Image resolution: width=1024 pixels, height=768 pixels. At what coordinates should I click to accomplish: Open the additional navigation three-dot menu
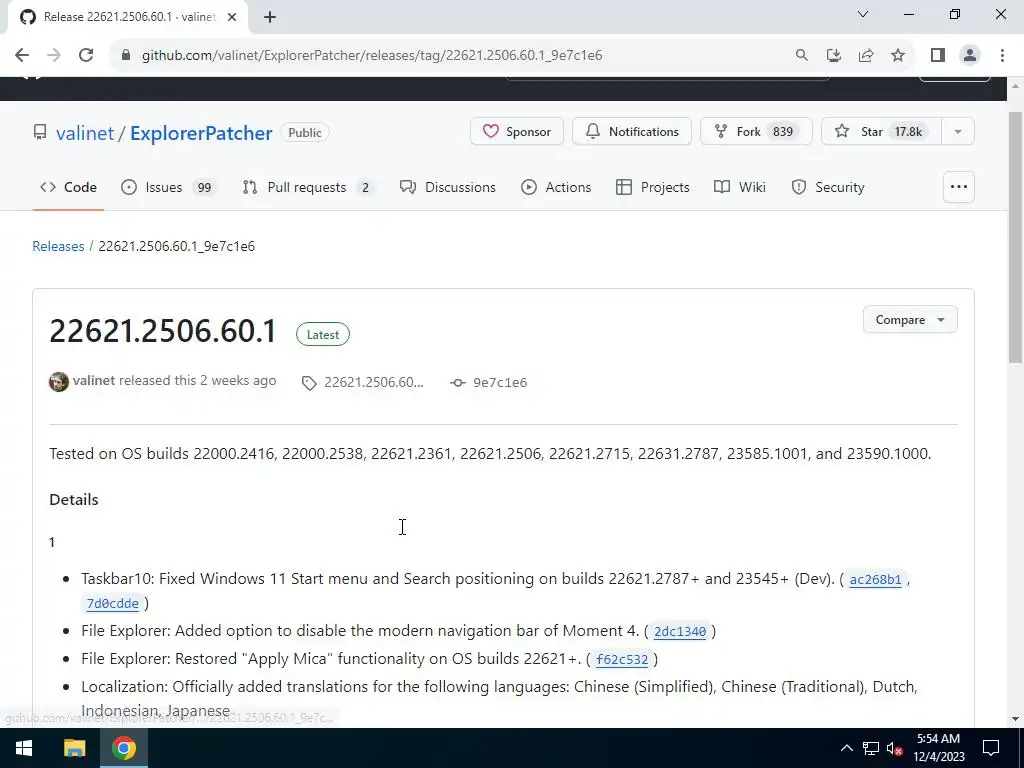coord(959,187)
